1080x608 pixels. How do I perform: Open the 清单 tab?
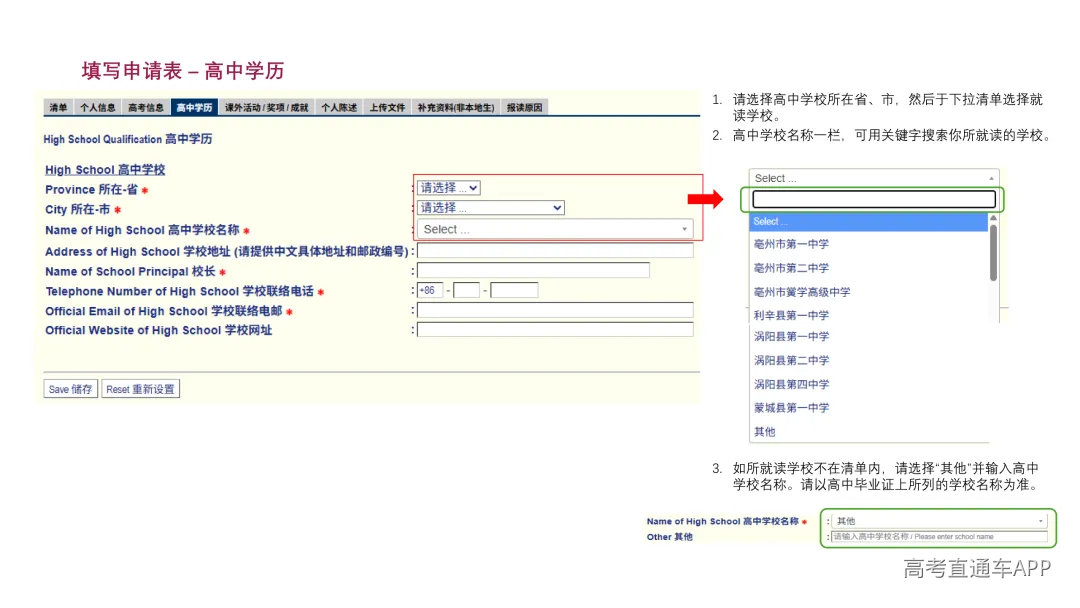[x=59, y=107]
